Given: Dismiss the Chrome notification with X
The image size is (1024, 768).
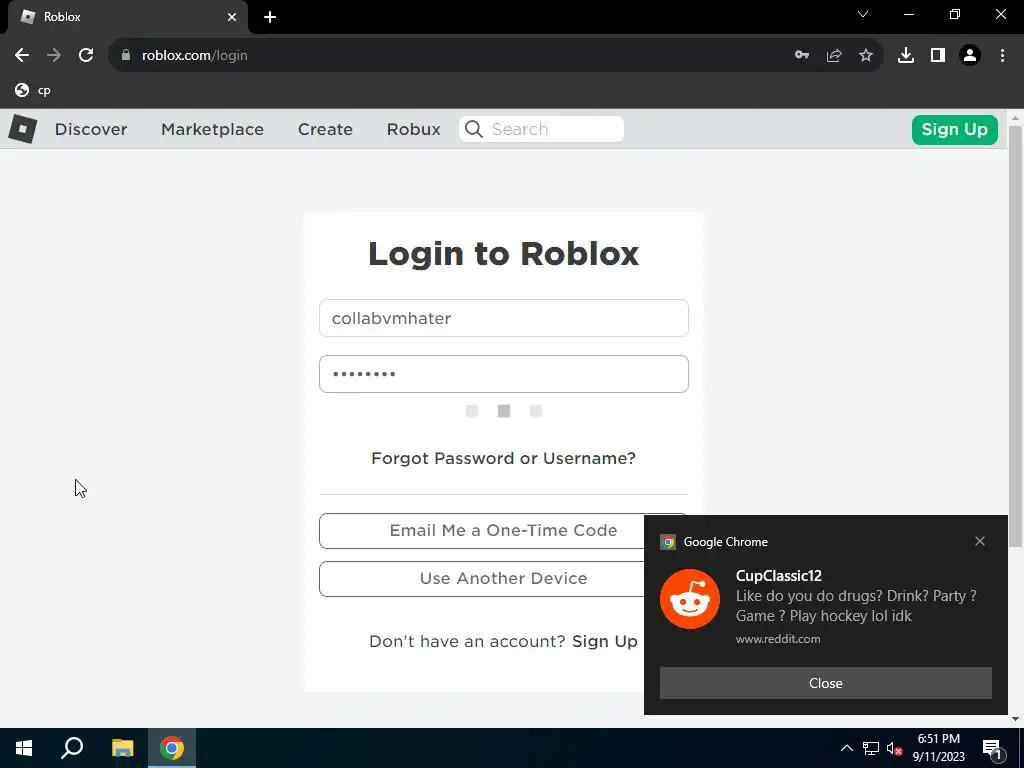Looking at the screenshot, I should point(980,541).
